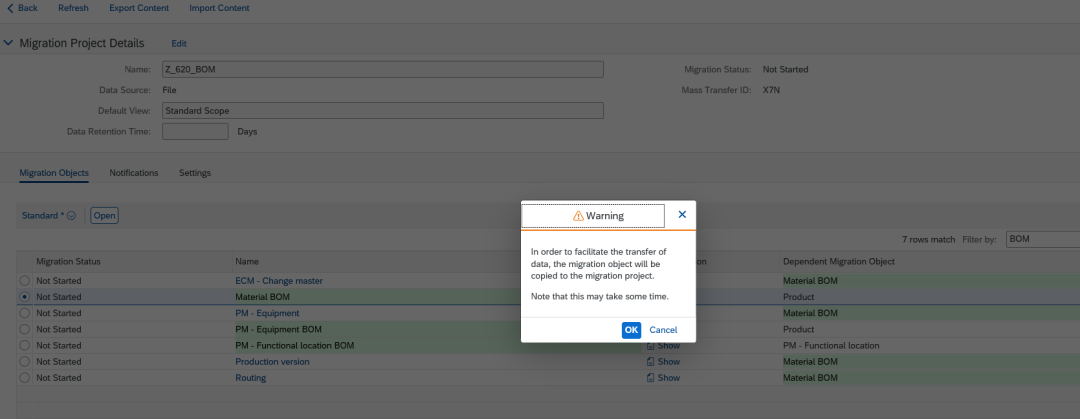The height and width of the screenshot is (419, 1080).
Task: Click Show link in PM - Functional location BOM row
Action: (669, 345)
